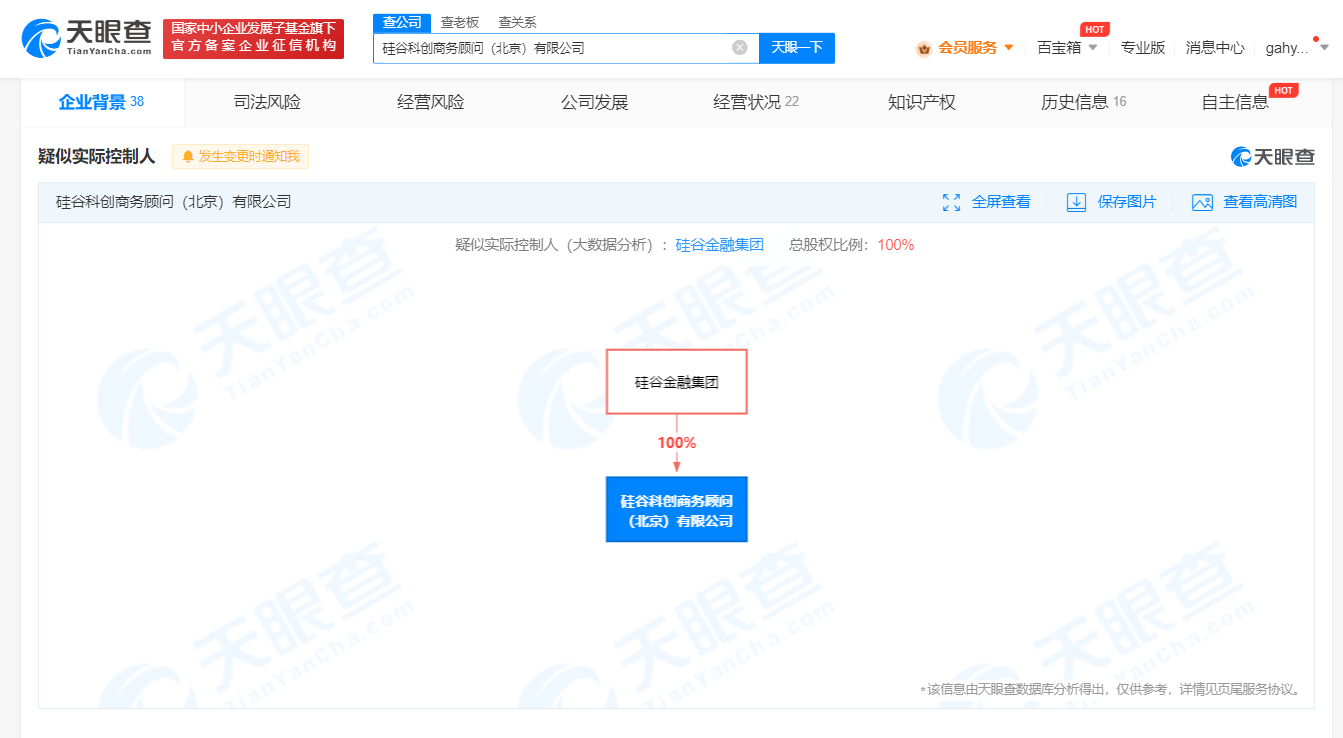Image resolution: width=1343 pixels, height=738 pixels.
Task: Click the member service crown icon
Action: pos(924,48)
